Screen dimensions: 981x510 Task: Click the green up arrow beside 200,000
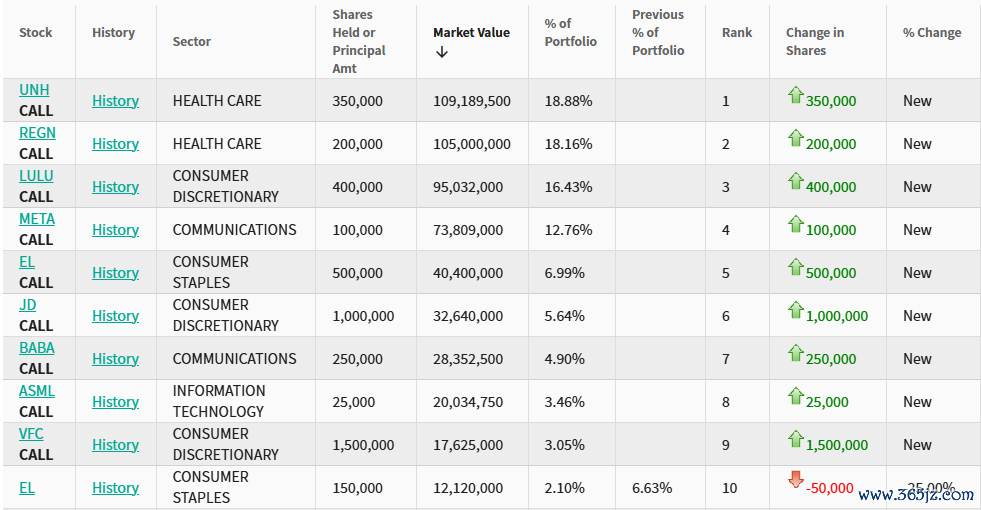pos(795,138)
